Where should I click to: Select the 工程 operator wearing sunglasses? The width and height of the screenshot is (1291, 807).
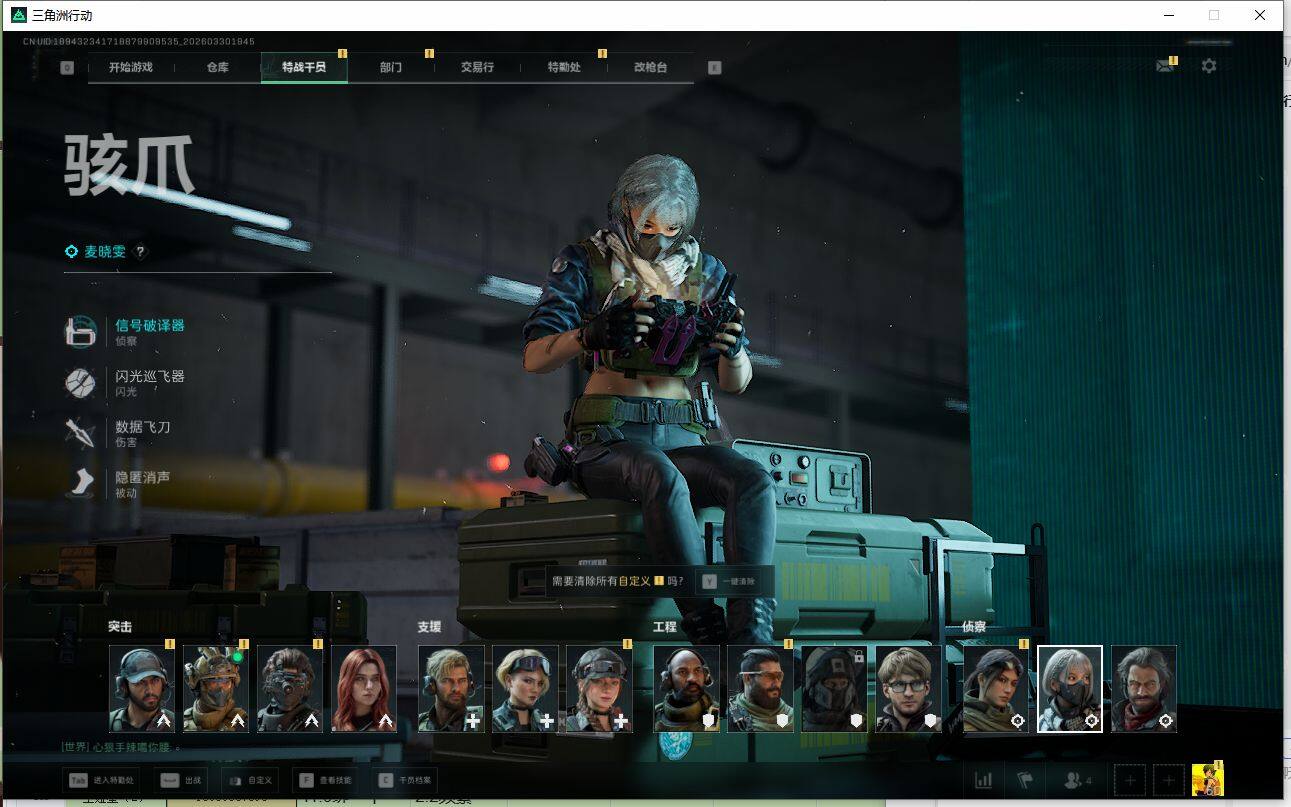[x=760, y=689]
